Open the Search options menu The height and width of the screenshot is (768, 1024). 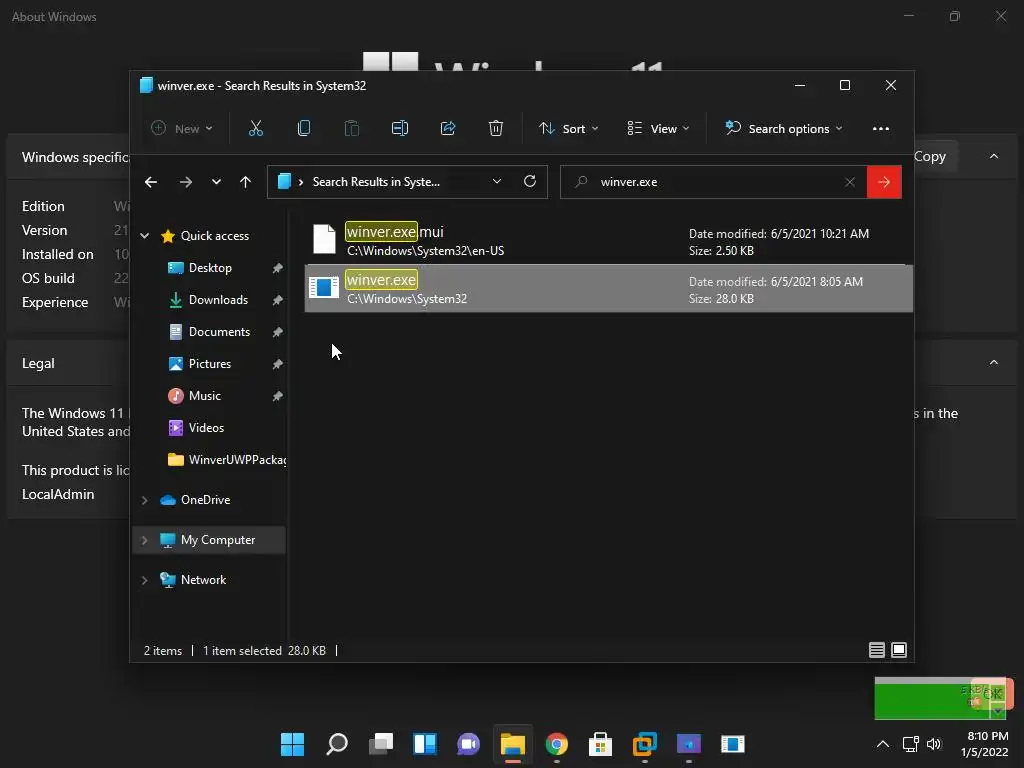[784, 129]
